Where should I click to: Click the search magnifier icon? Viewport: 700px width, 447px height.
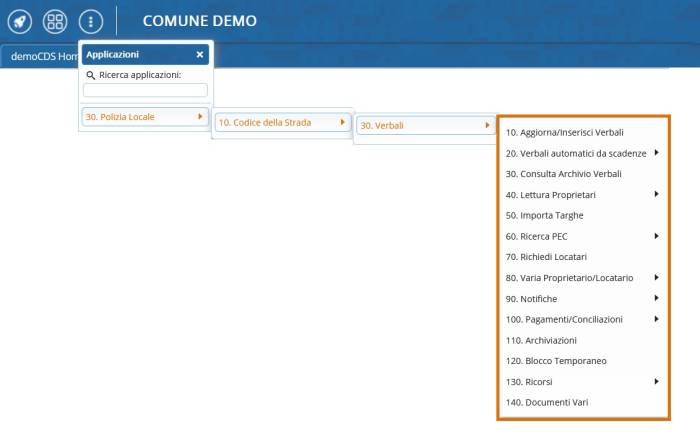pos(90,75)
